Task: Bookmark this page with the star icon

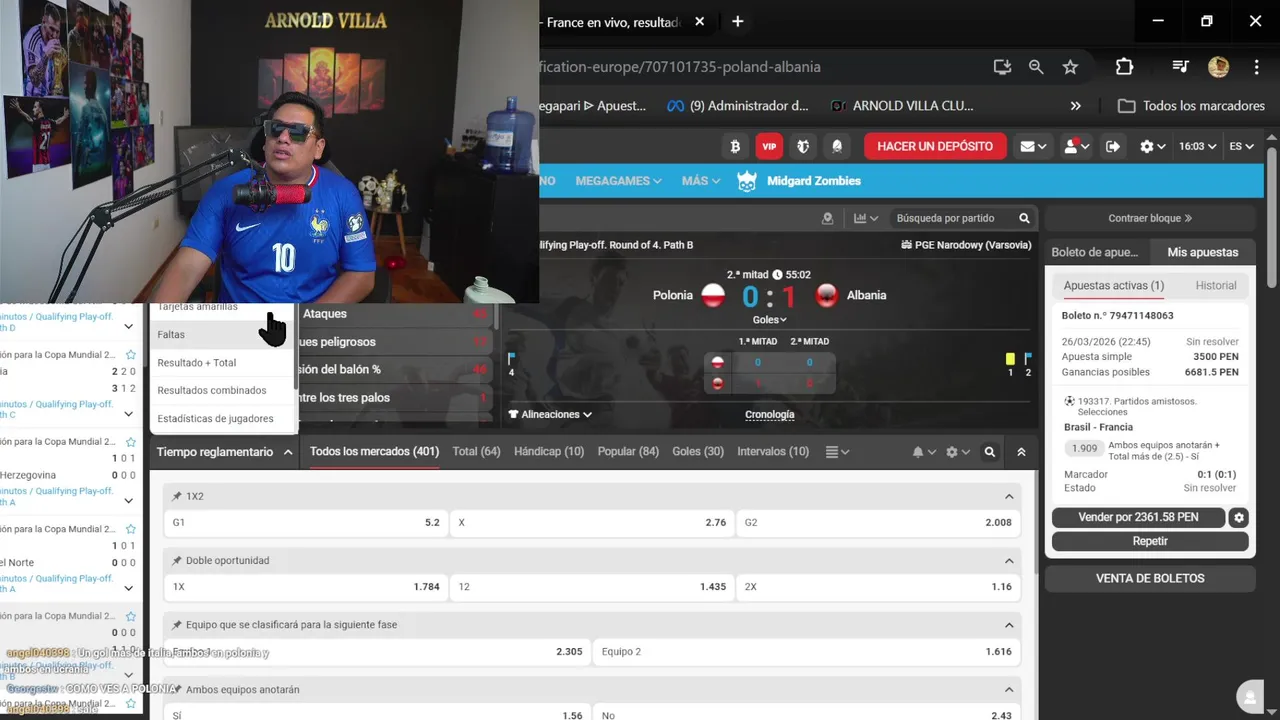Action: point(1070,67)
